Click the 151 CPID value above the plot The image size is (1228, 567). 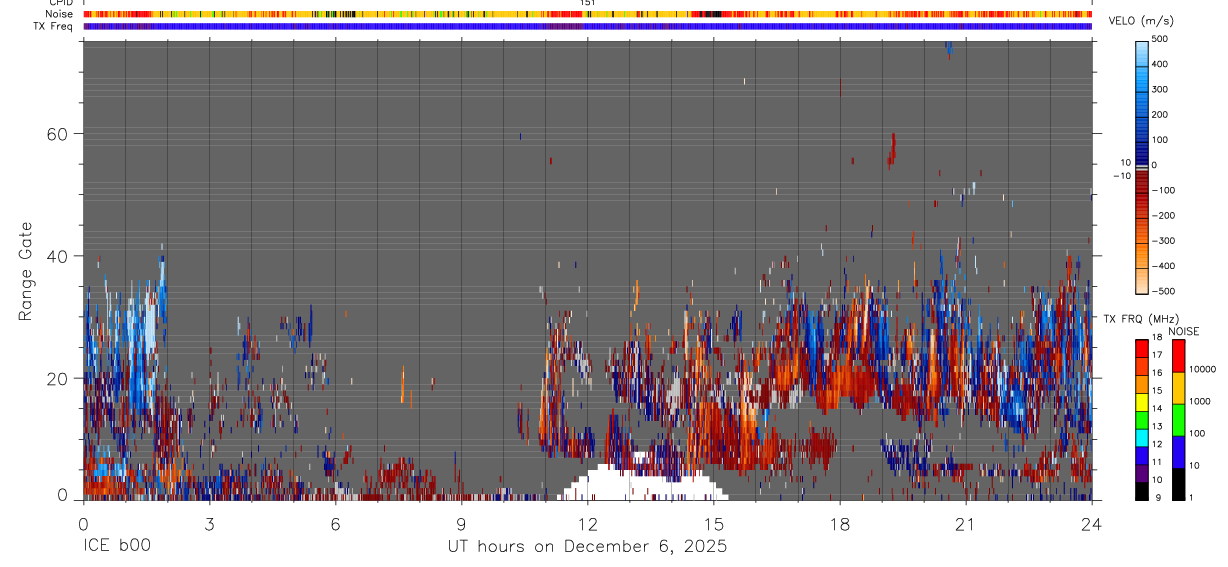click(x=588, y=3)
